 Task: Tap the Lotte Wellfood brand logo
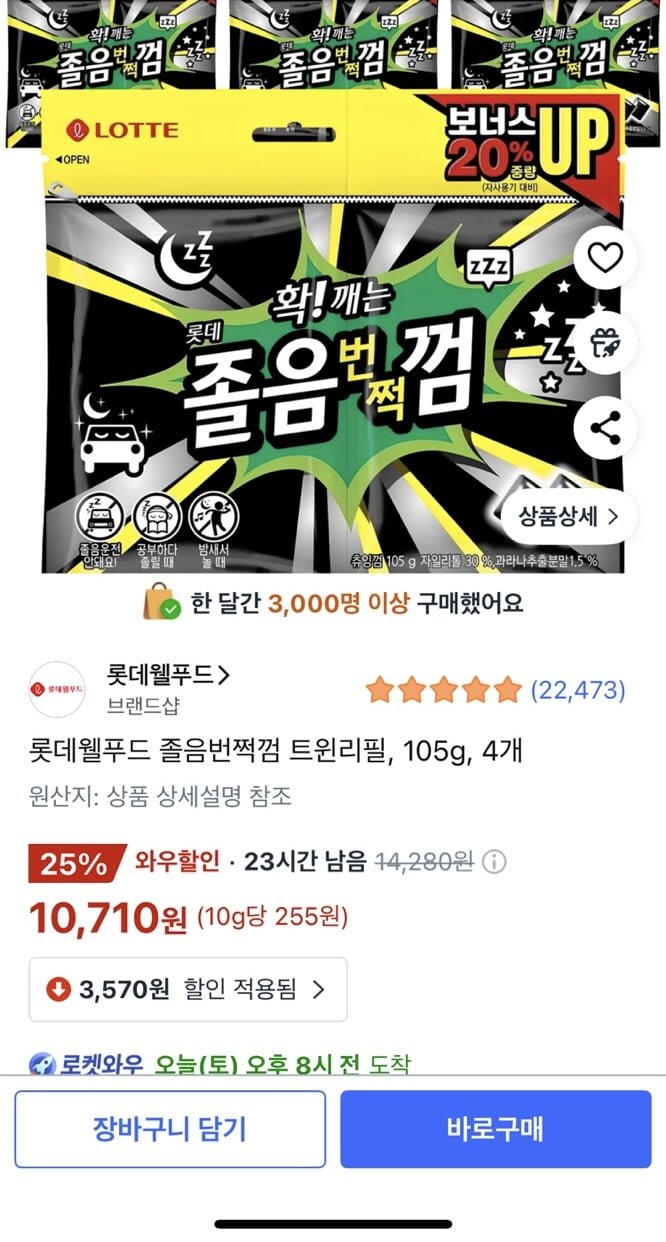pos(57,689)
